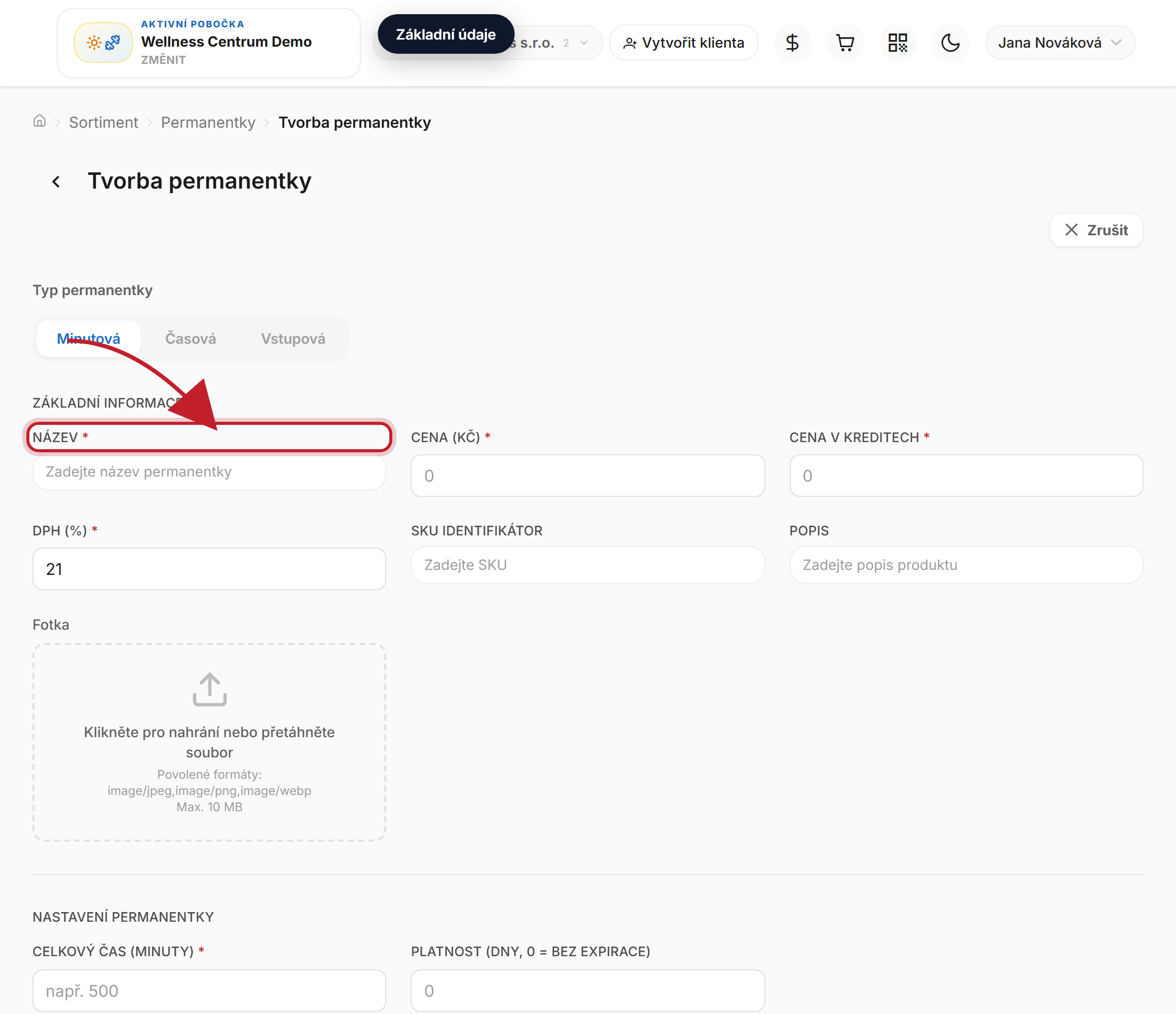Open the shopping cart icon
The image size is (1176, 1014).
point(845,43)
